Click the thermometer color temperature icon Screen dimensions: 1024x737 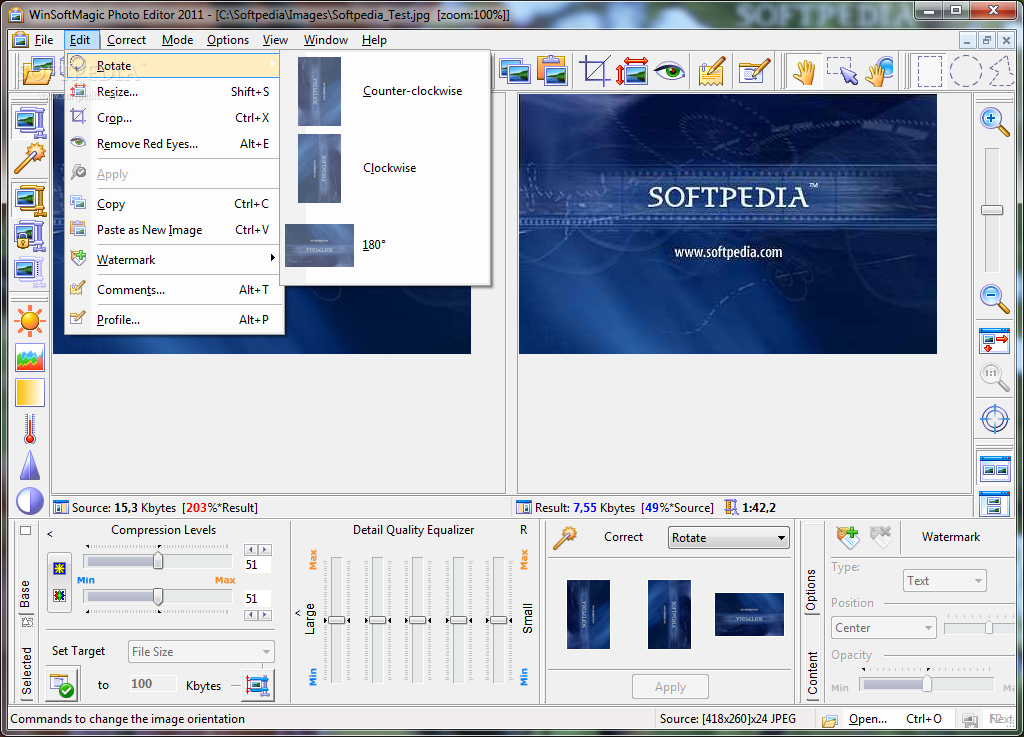[x=29, y=430]
